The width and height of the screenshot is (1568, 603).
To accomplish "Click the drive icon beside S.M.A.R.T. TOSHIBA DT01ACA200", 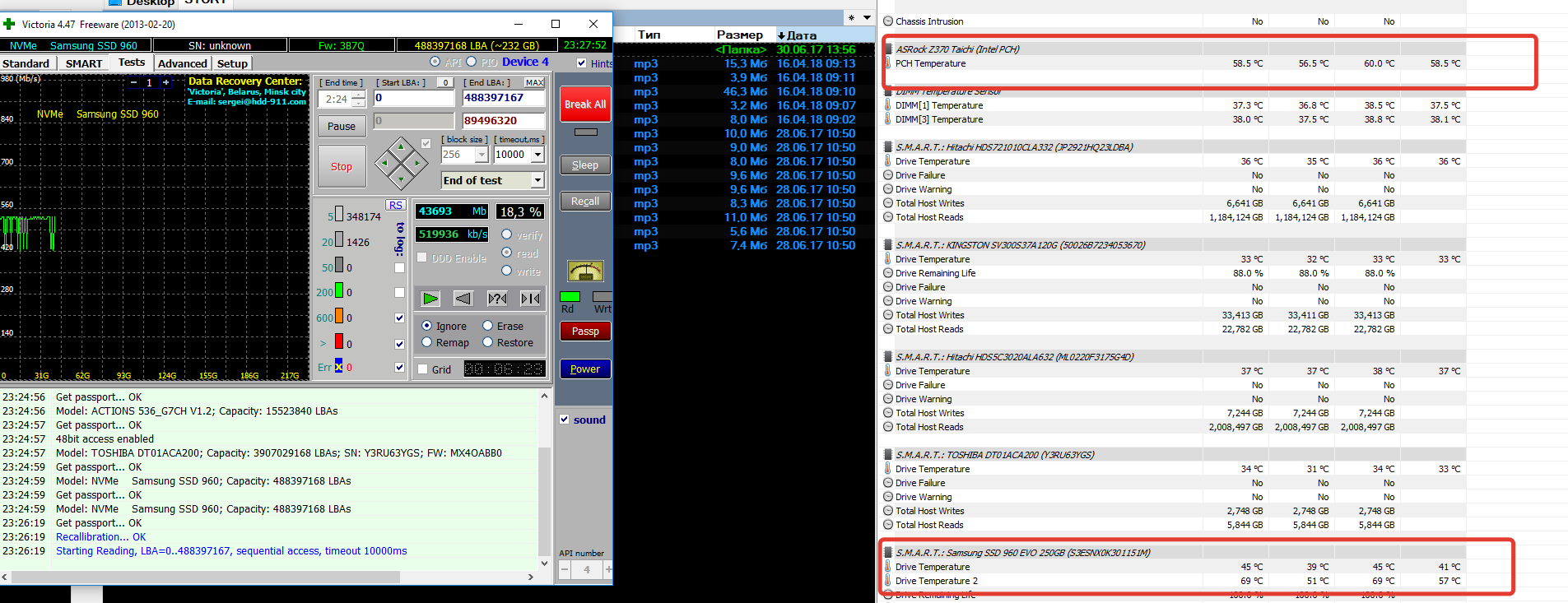I will tap(888, 455).
